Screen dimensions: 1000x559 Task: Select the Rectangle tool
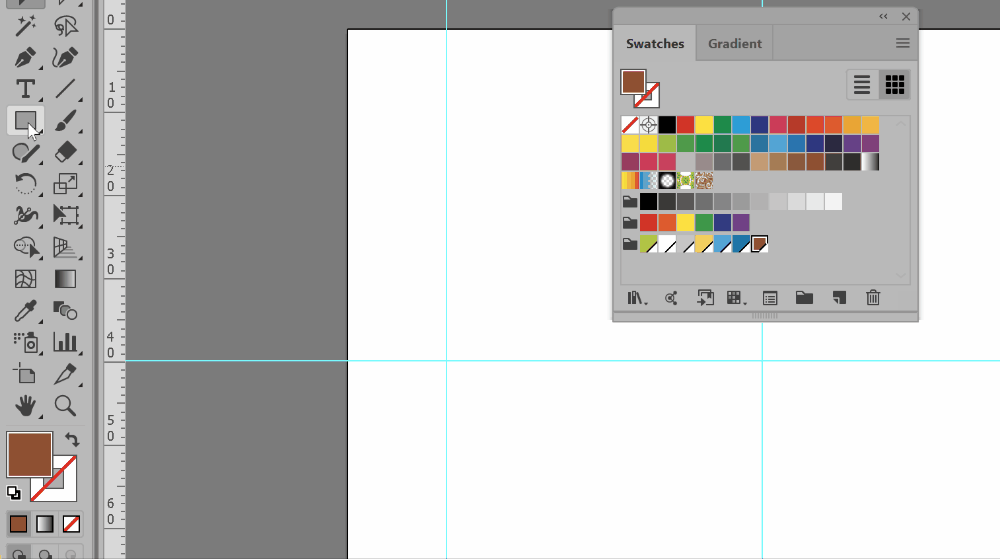tap(26, 120)
